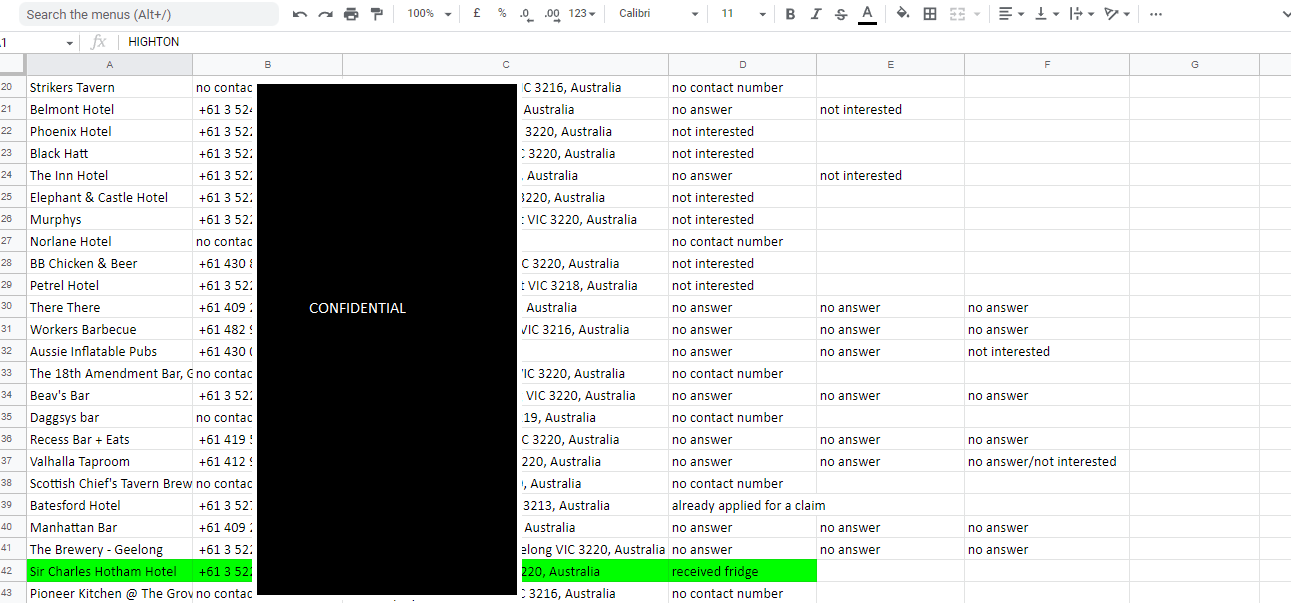Select column G header
This screenshot has height=603, width=1291.
[1195, 65]
